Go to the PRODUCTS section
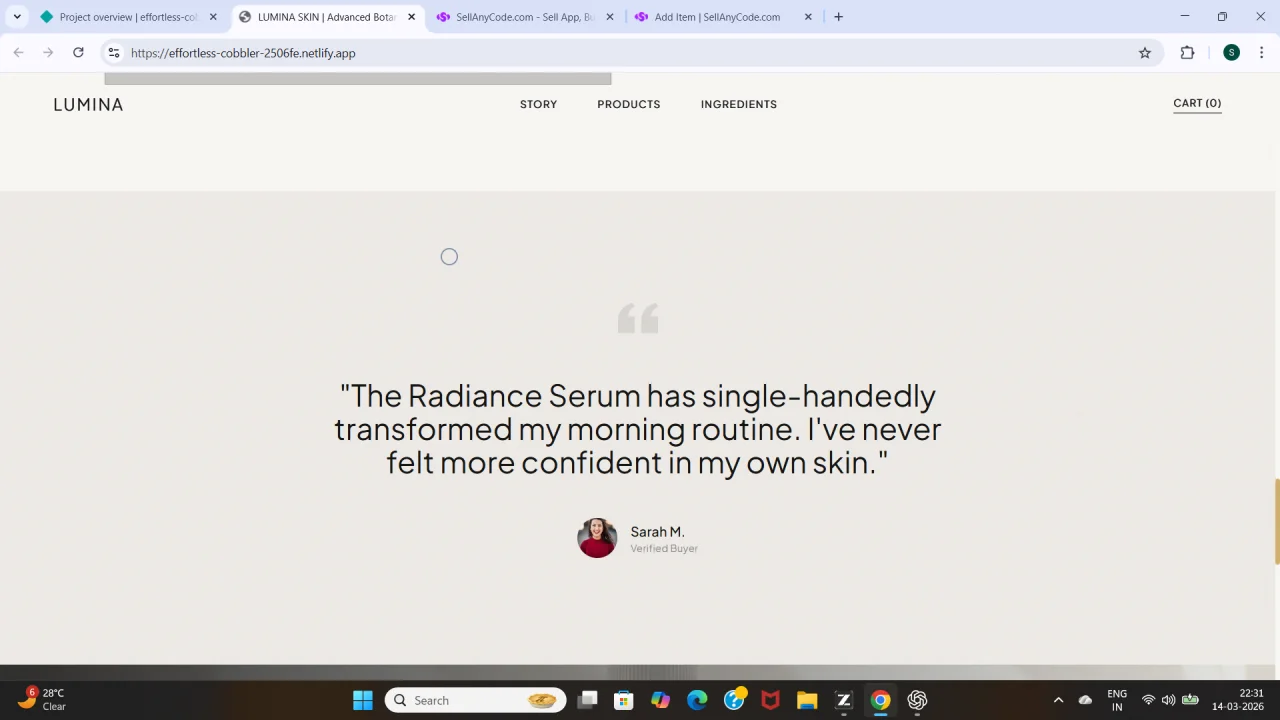The image size is (1280, 720). [628, 104]
